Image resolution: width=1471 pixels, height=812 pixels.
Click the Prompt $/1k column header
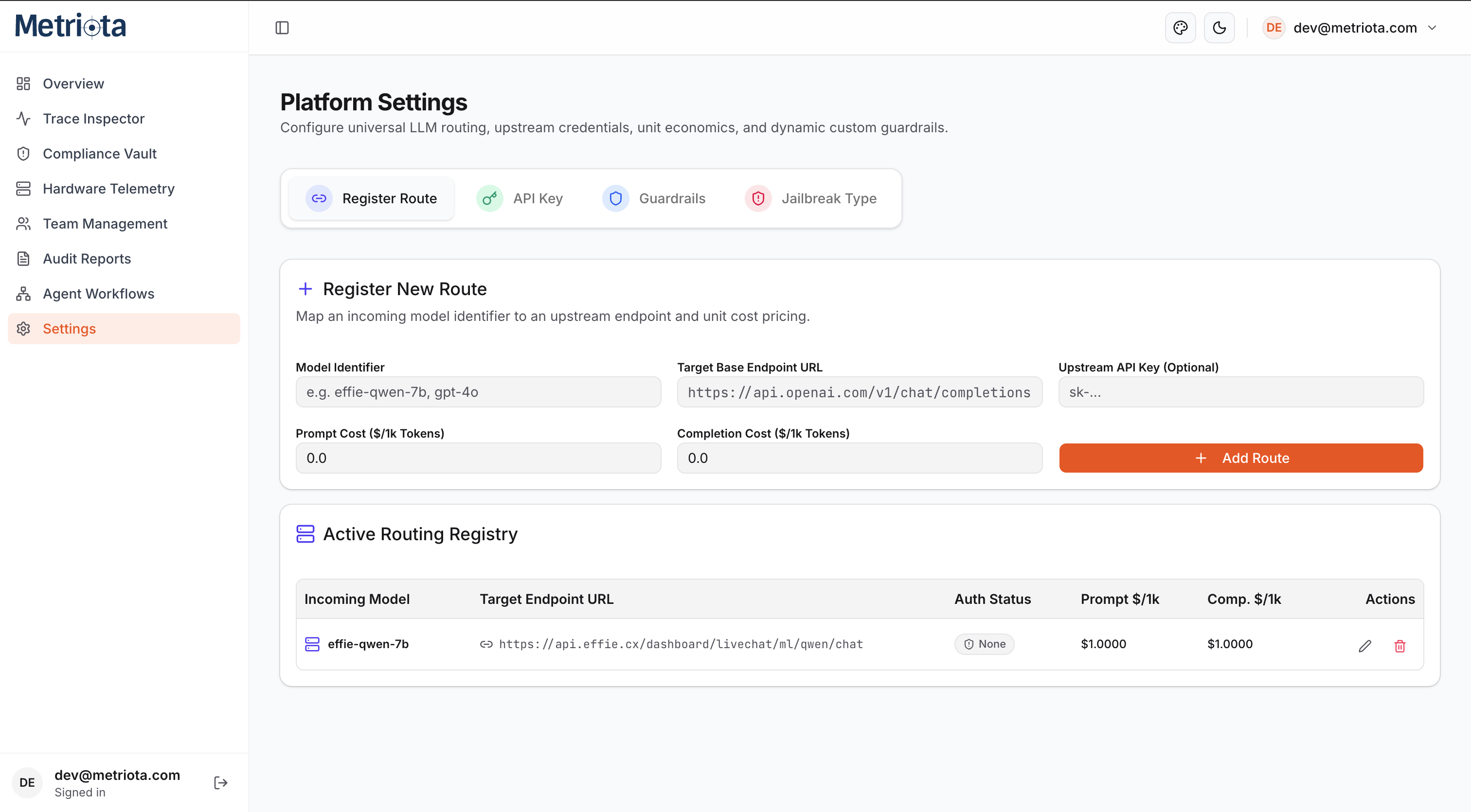click(1120, 599)
